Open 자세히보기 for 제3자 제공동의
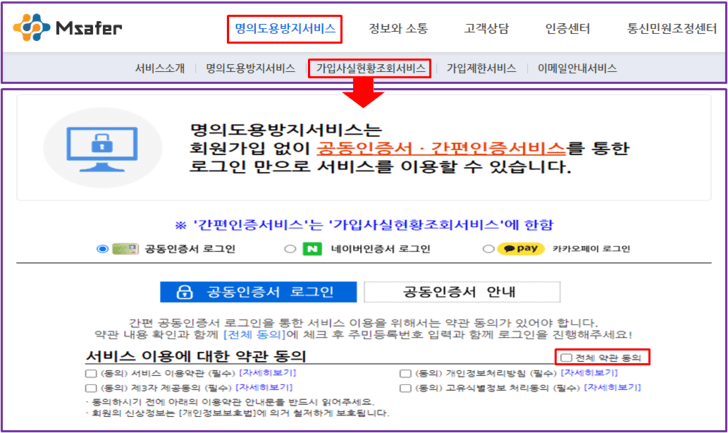The height and width of the screenshot is (433, 728). (x=264, y=387)
